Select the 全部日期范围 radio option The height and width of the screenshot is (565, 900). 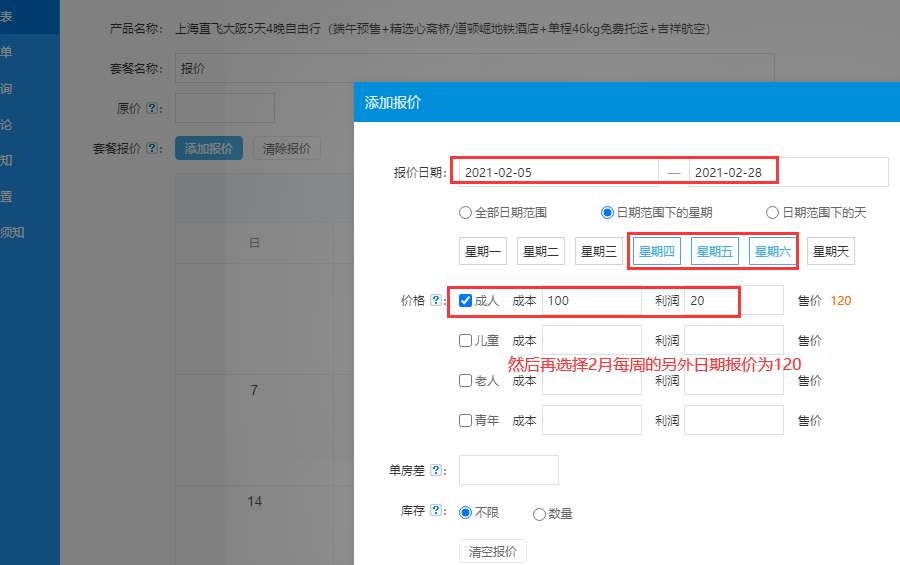[465, 213]
